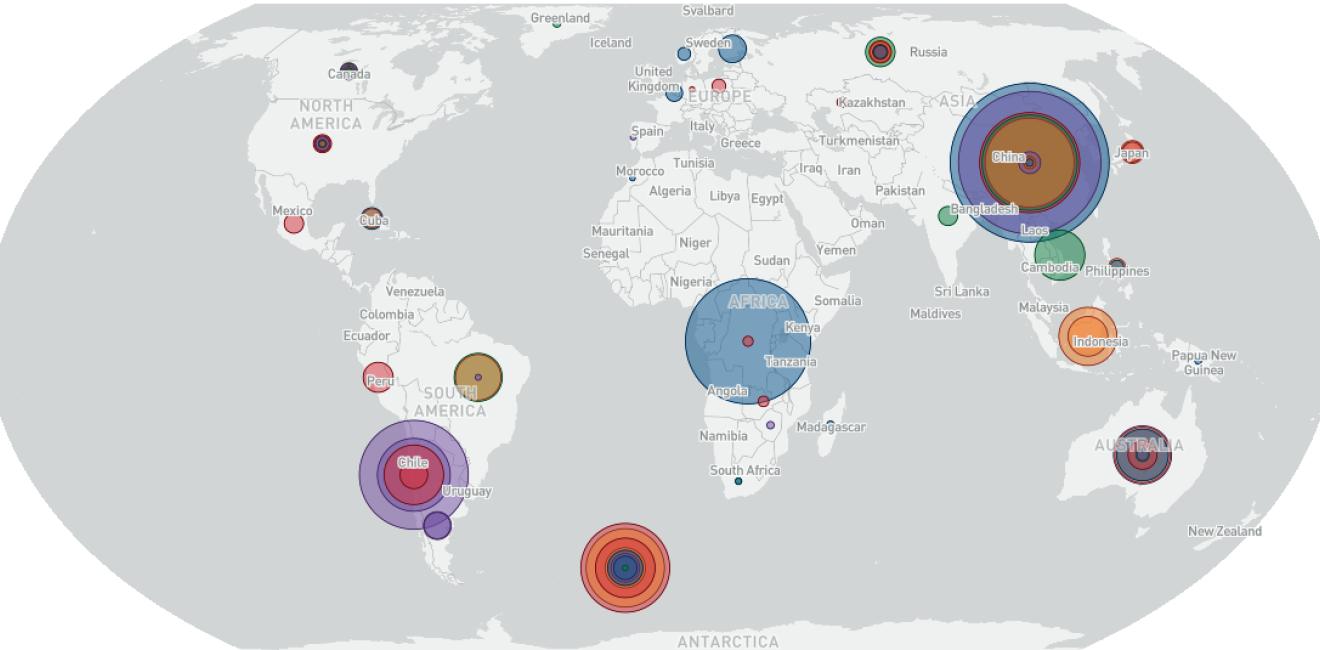Select the AFRICA continent label
Screen dimensions: 1320x650
tap(757, 300)
